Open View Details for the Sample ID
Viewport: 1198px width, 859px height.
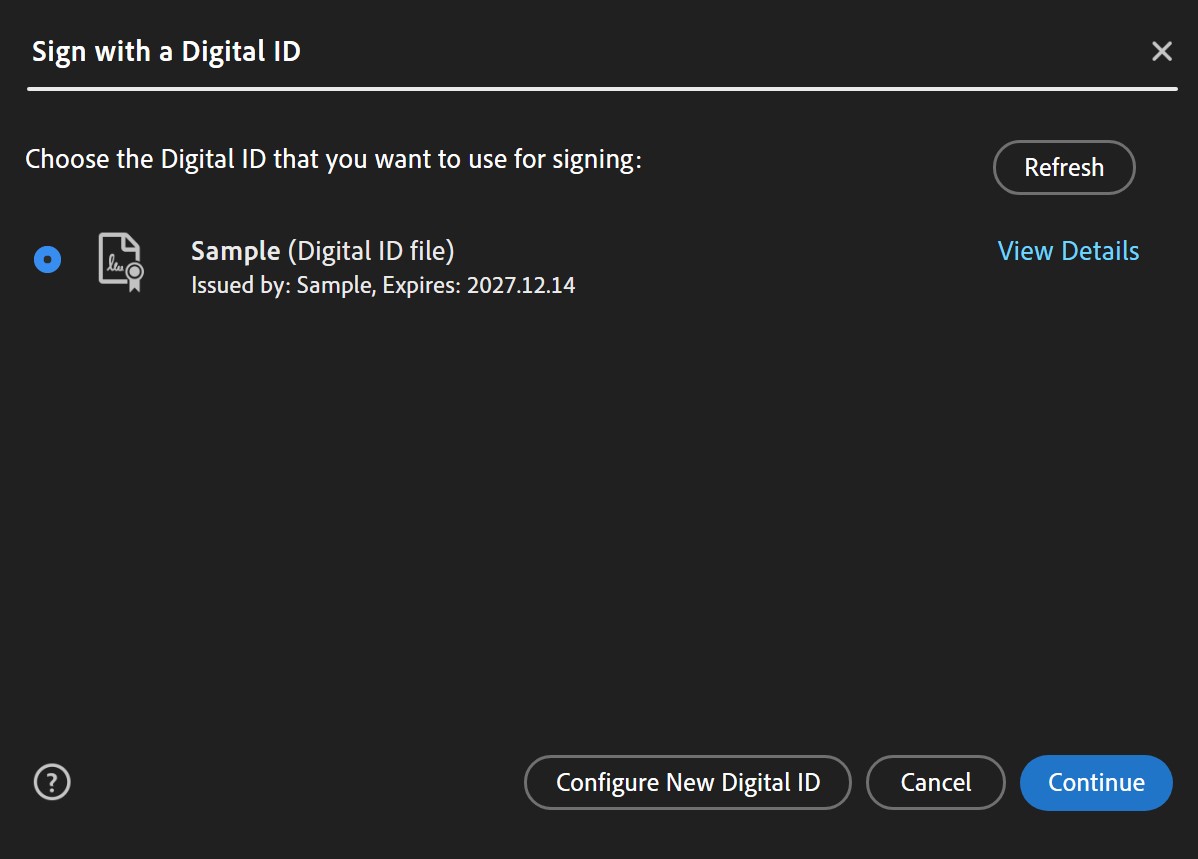click(x=1068, y=251)
